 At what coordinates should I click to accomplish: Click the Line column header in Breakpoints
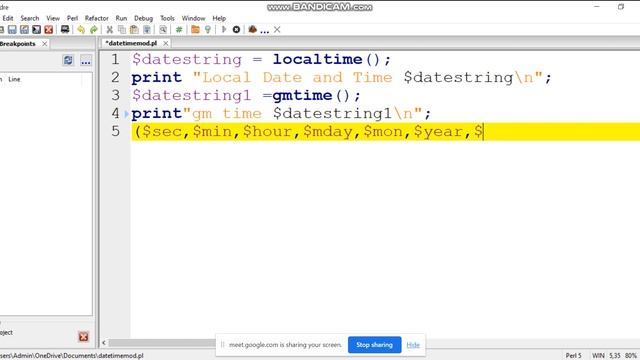coord(14,79)
